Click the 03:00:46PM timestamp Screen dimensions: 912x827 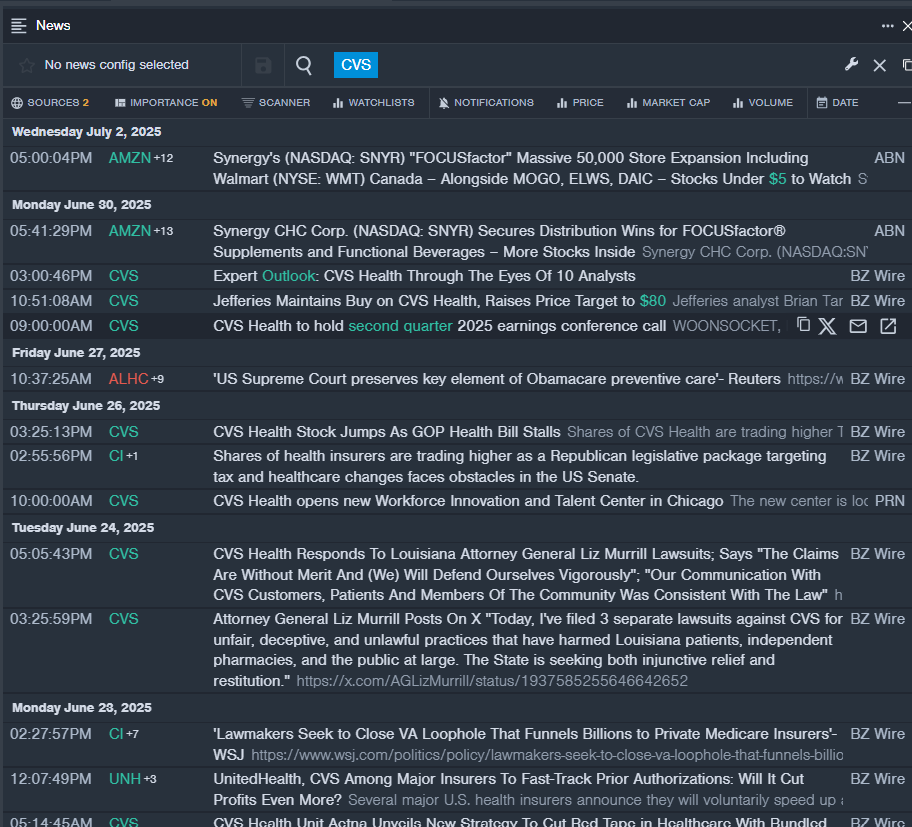pos(51,276)
